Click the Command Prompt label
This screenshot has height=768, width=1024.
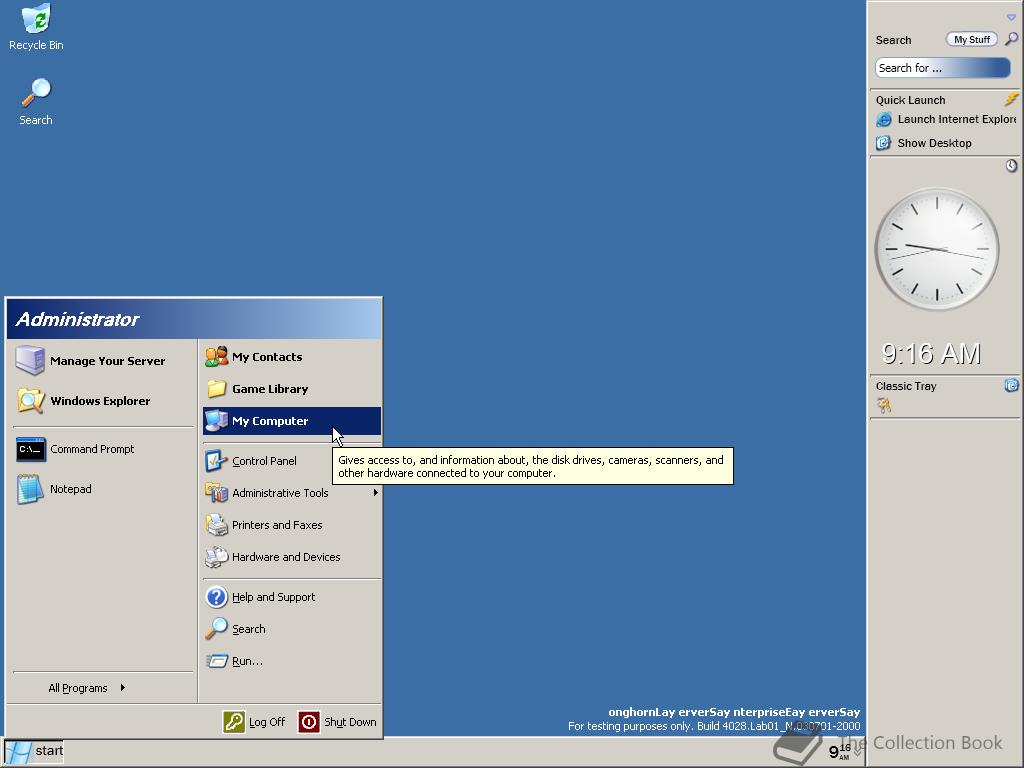[x=92, y=449]
